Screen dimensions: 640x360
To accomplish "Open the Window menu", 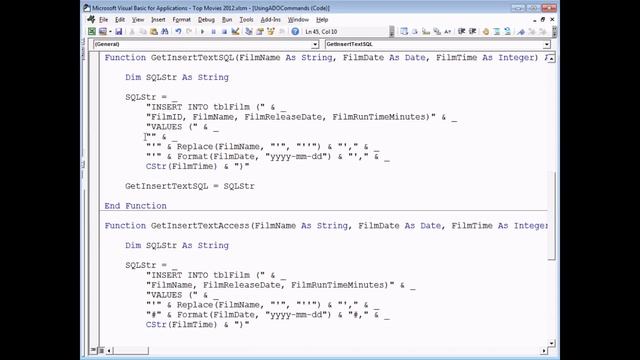I will click(298, 20).
